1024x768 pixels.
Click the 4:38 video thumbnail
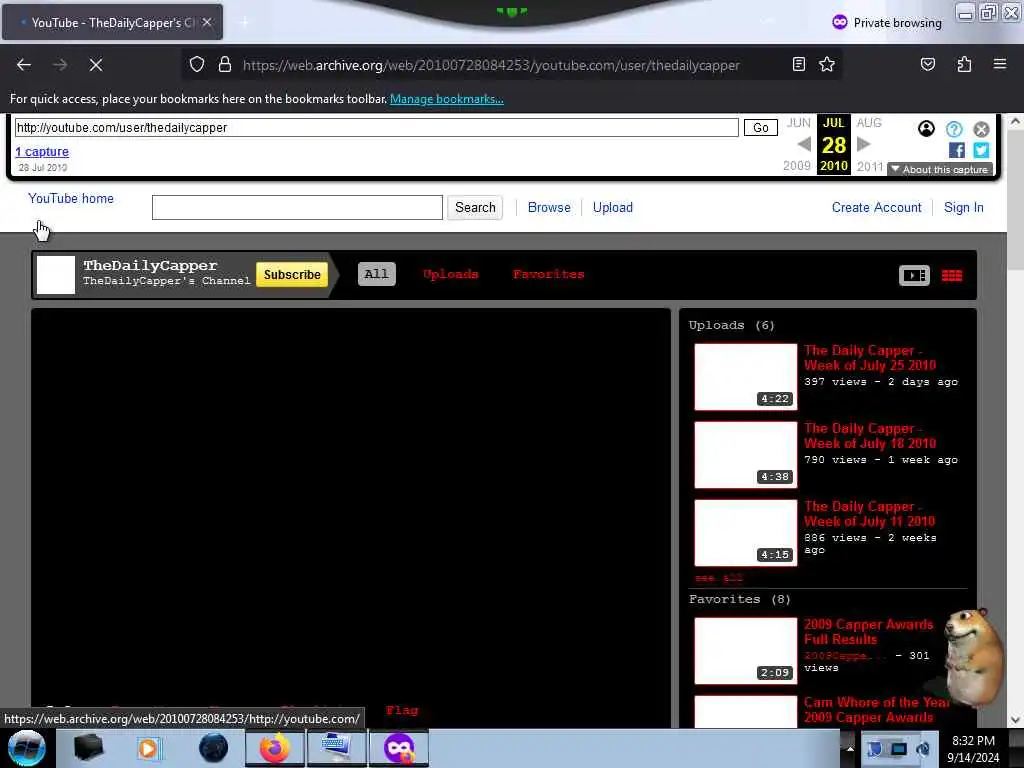click(746, 455)
